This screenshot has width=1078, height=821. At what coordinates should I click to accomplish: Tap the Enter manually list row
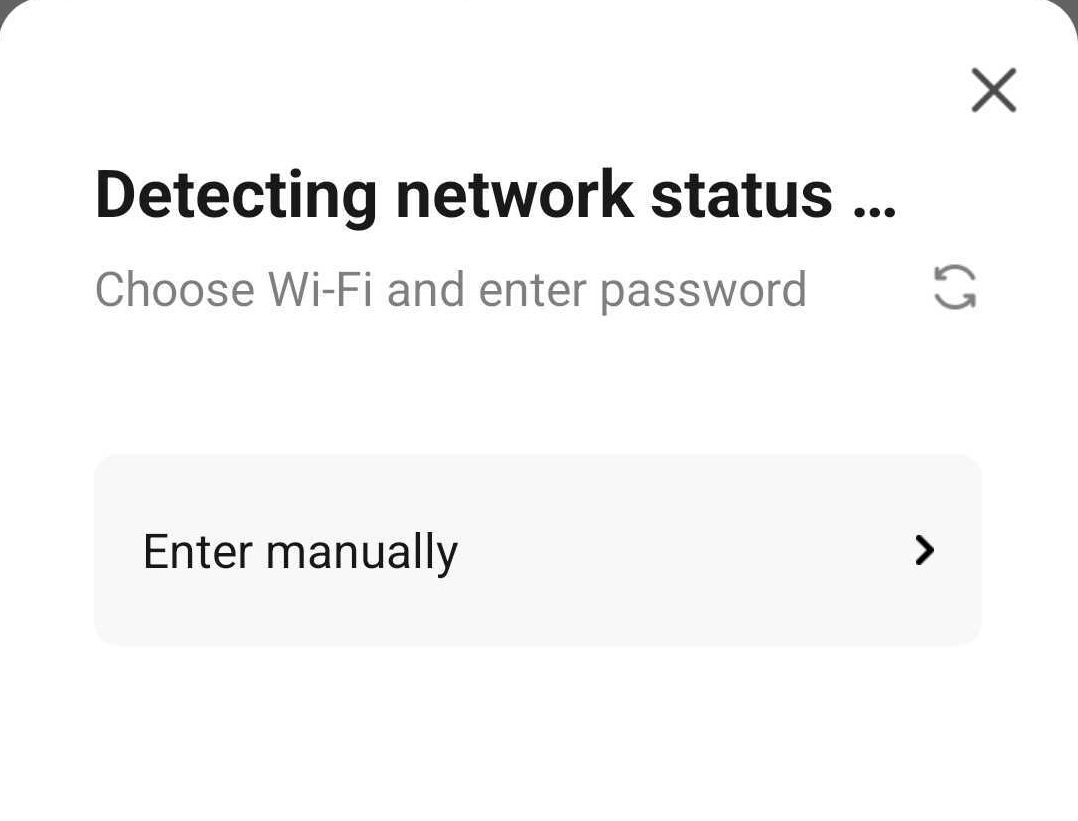(537, 550)
